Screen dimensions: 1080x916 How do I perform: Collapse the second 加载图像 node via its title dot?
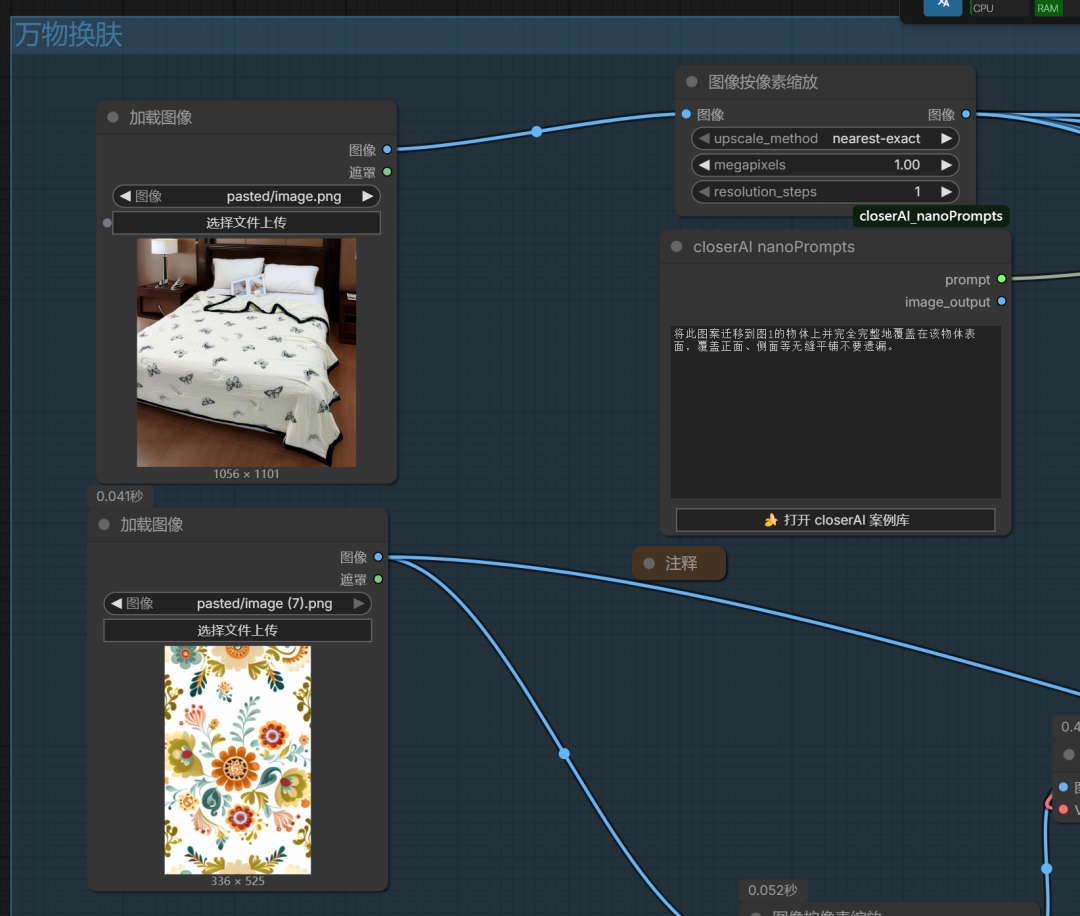104,524
